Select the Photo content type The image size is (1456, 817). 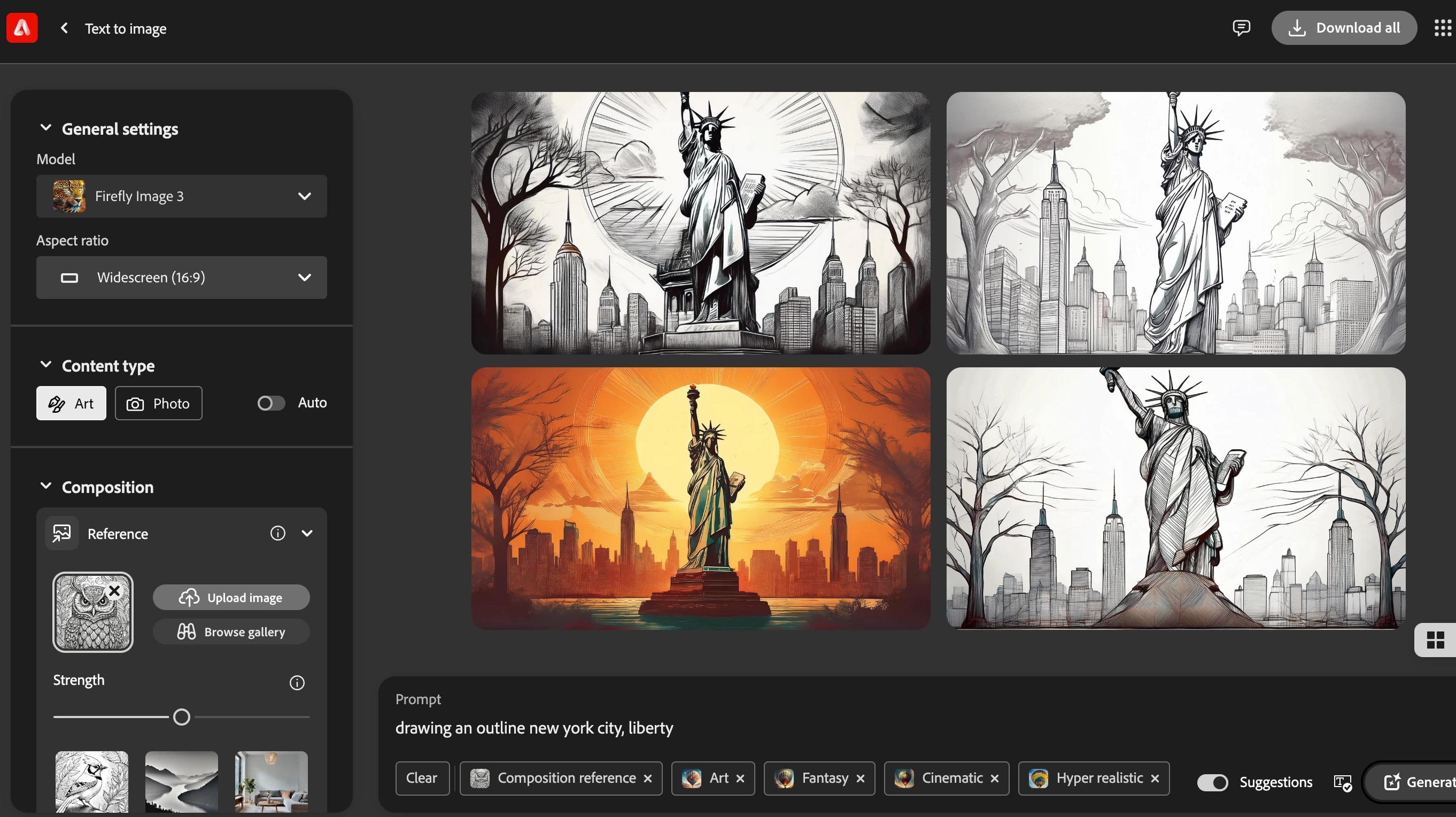[x=159, y=403]
